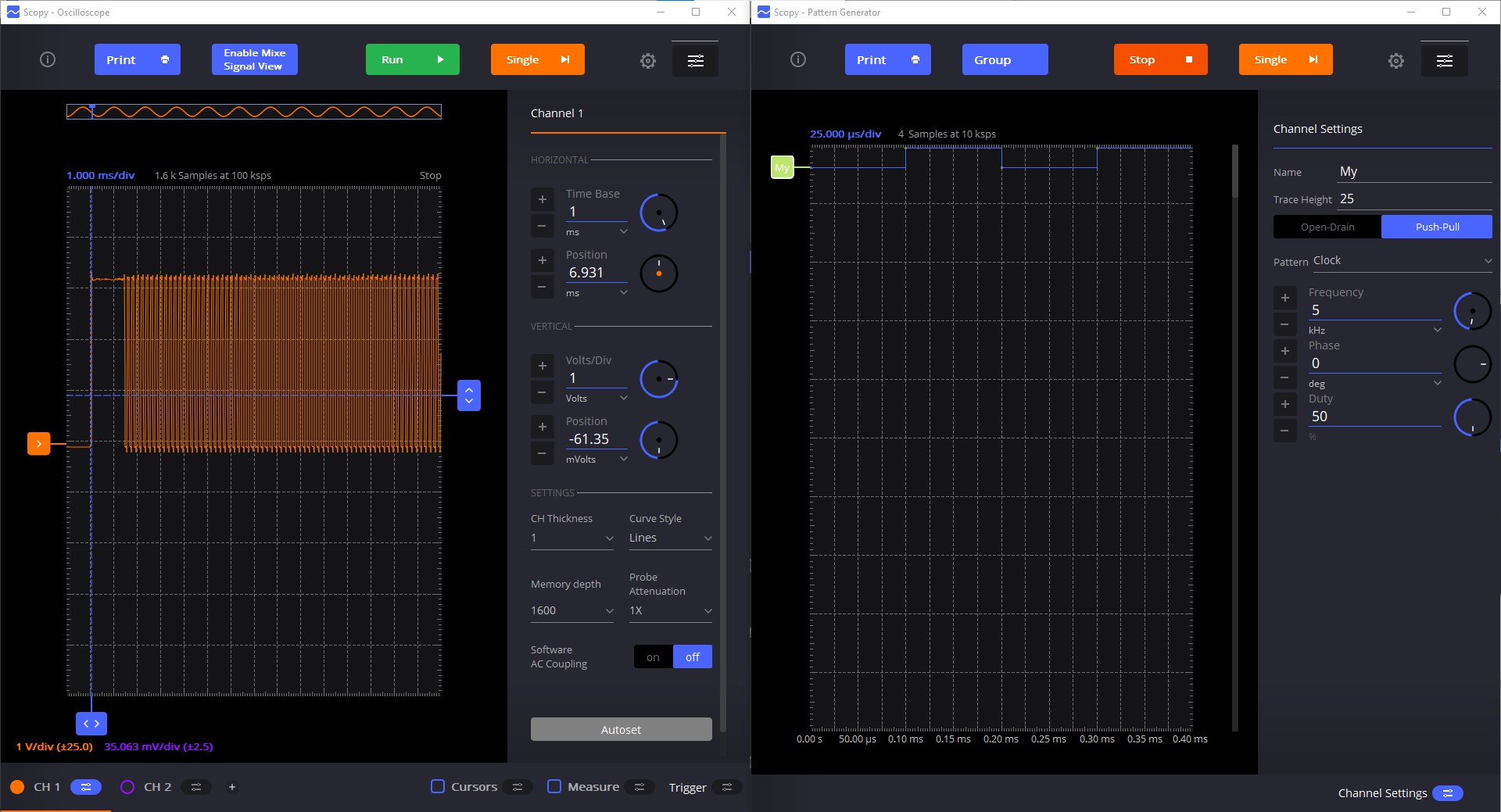Increase Volts/Div with plus button

coord(542,366)
